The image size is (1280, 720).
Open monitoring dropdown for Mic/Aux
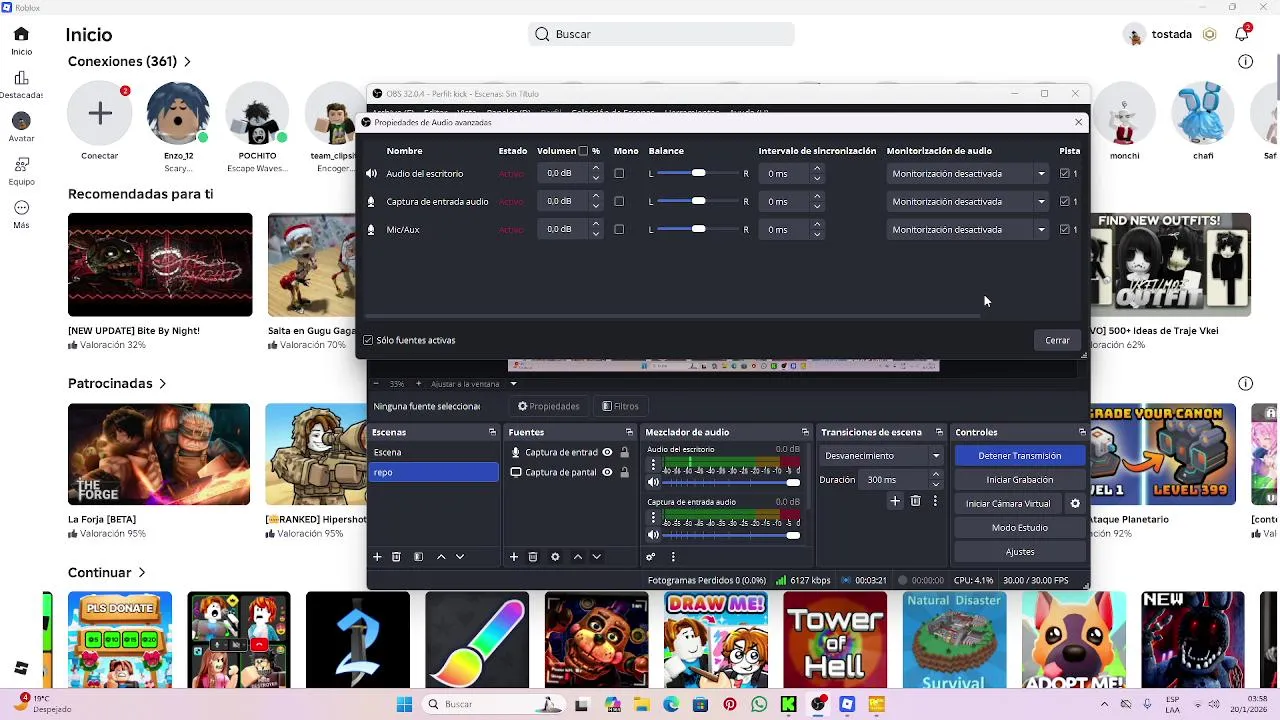point(968,230)
